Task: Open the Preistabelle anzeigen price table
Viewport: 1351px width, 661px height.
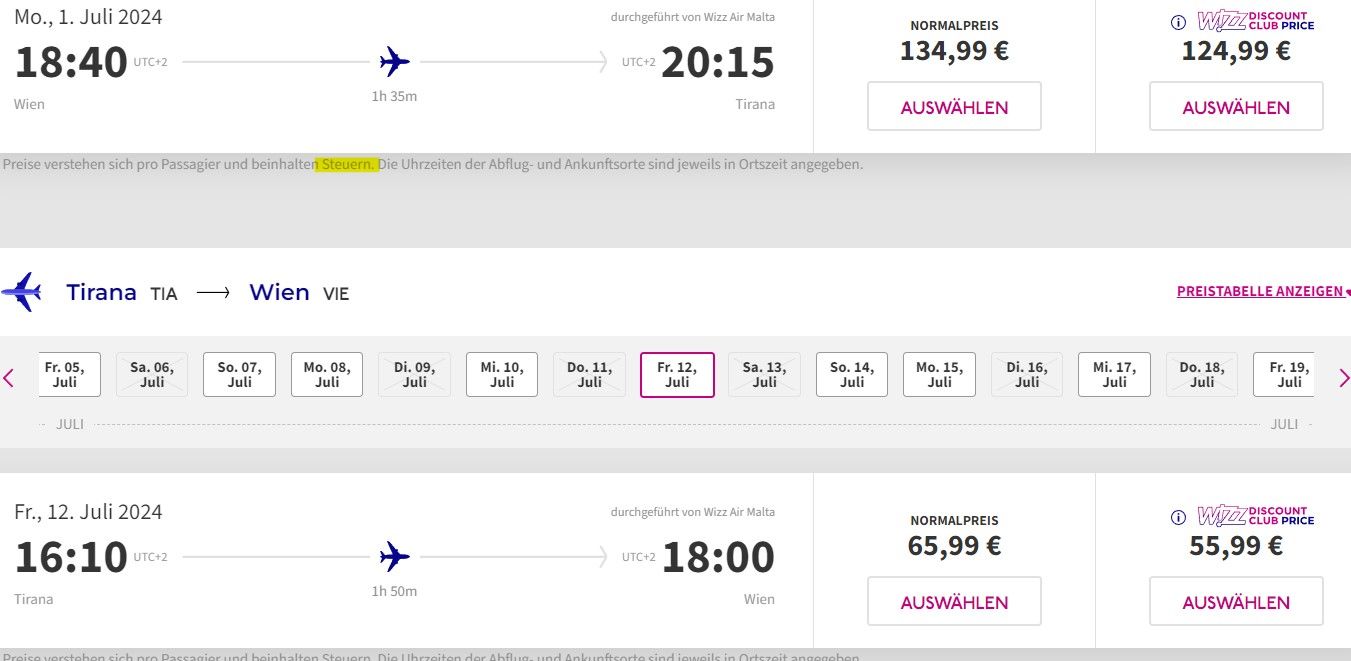Action: [x=1260, y=292]
